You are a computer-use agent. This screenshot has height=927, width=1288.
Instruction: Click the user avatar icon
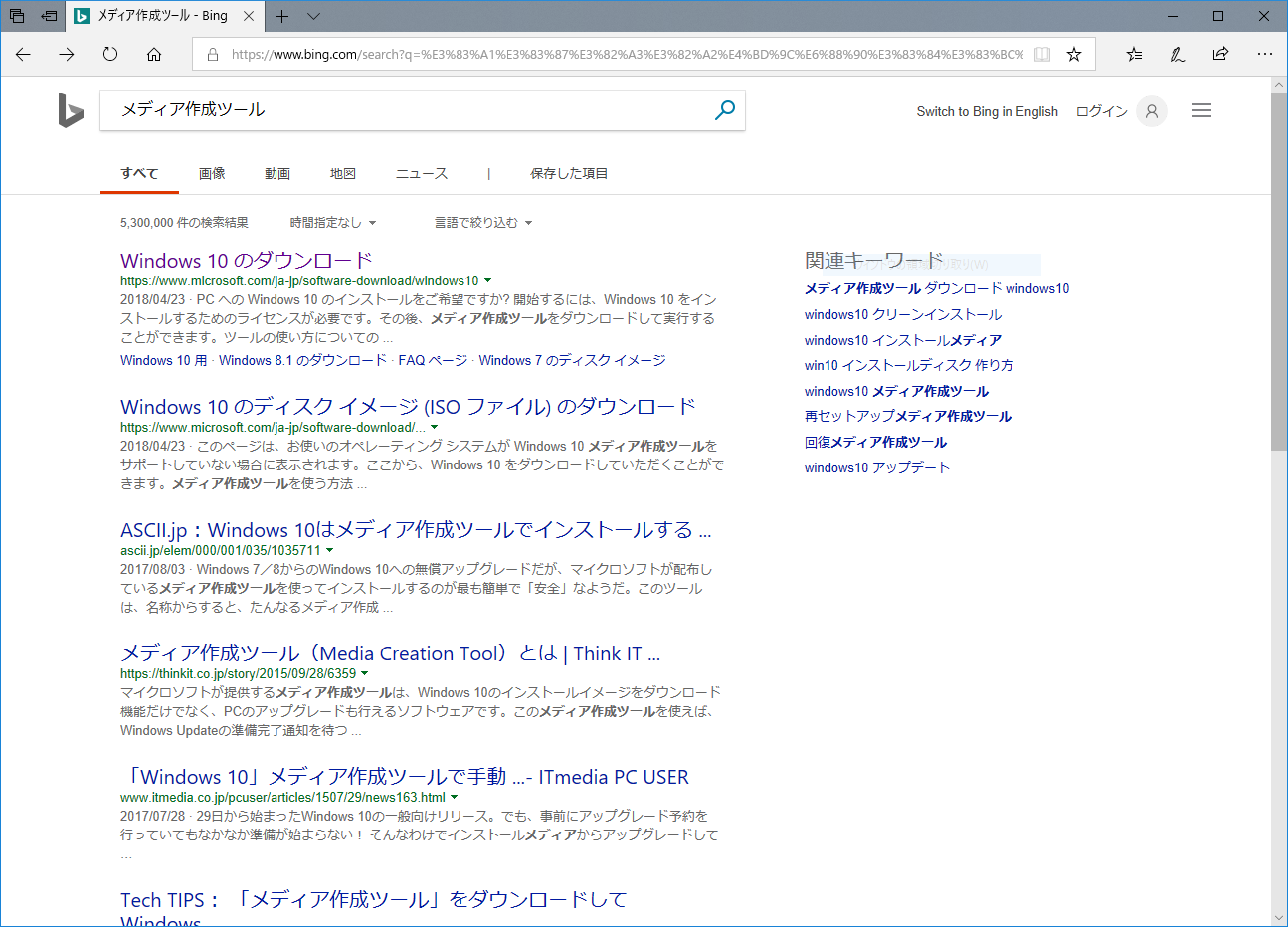pos(1152,111)
